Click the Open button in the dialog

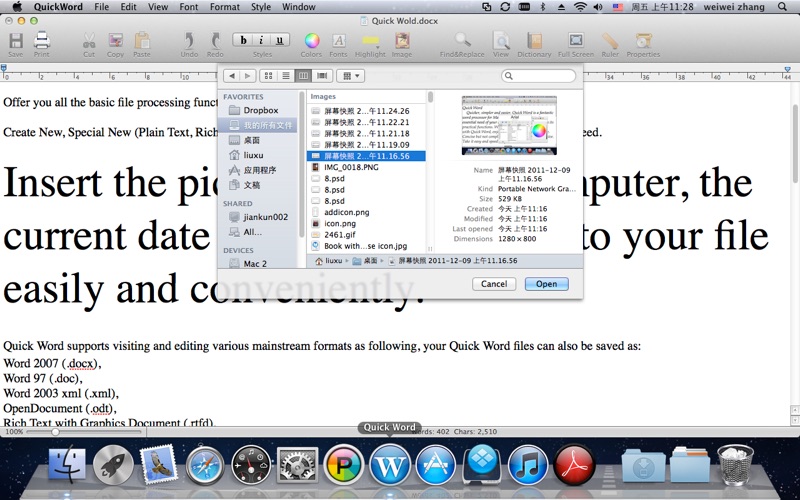(x=546, y=284)
